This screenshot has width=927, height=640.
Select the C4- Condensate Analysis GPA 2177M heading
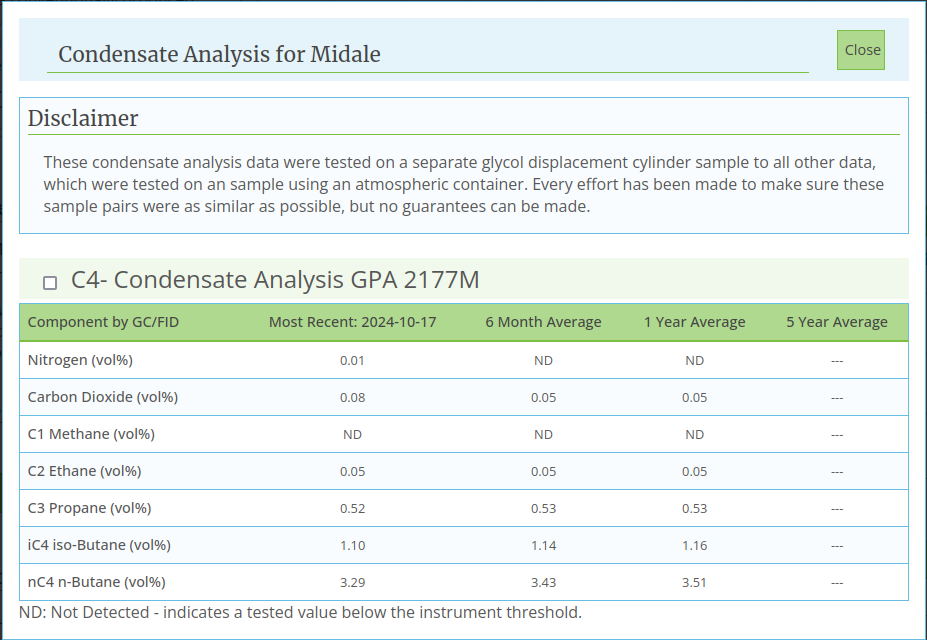pyautogui.click(x=275, y=280)
